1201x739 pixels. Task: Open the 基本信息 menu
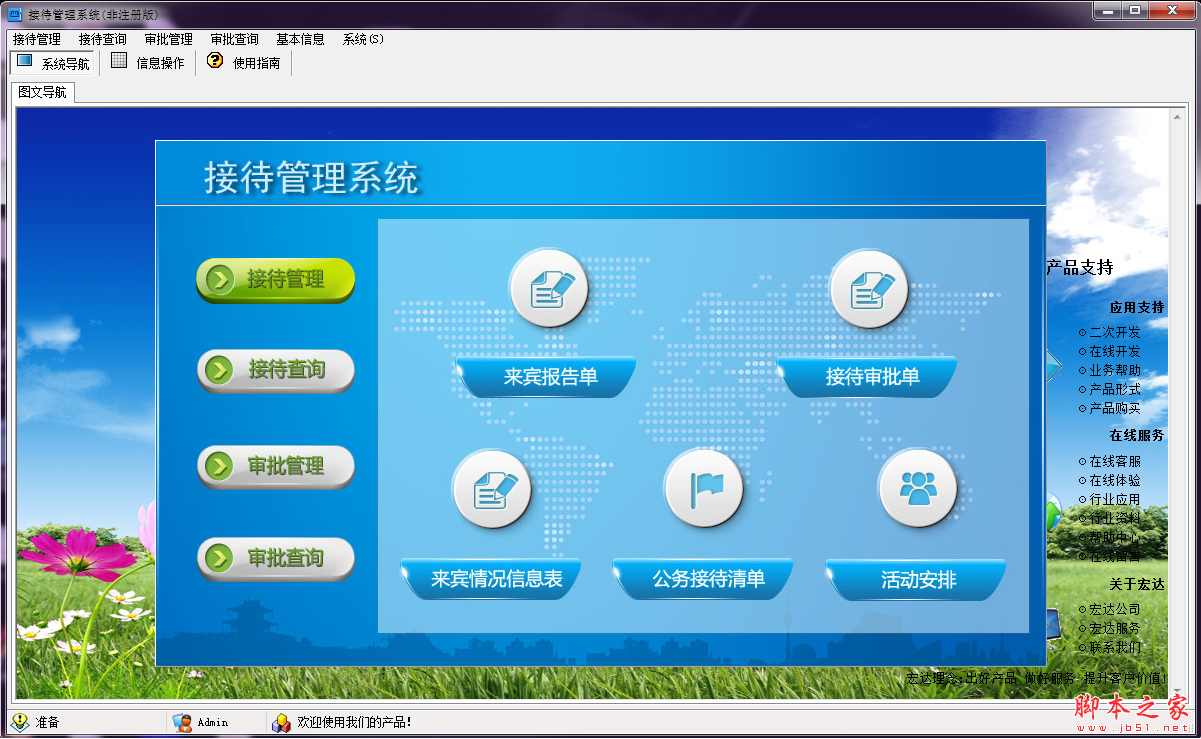click(303, 39)
